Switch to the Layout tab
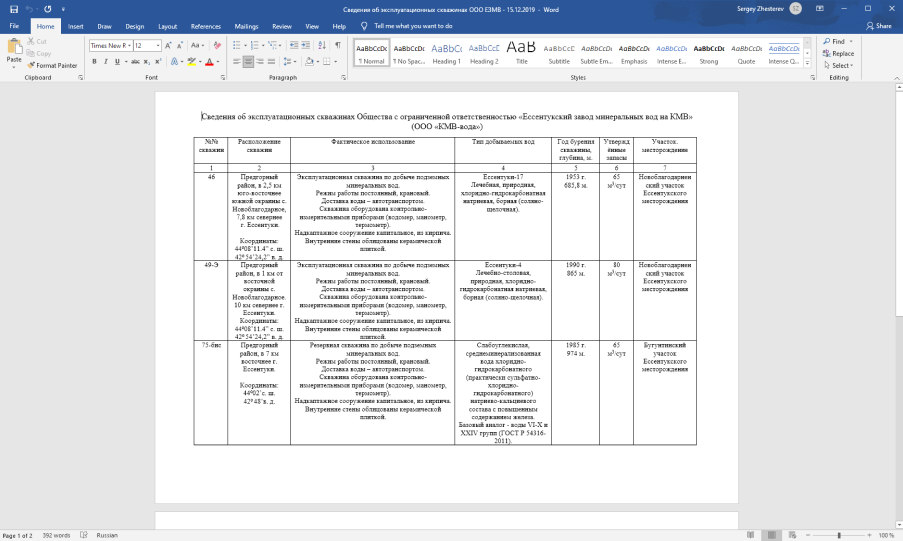This screenshot has height=541, width=903. coord(168,27)
